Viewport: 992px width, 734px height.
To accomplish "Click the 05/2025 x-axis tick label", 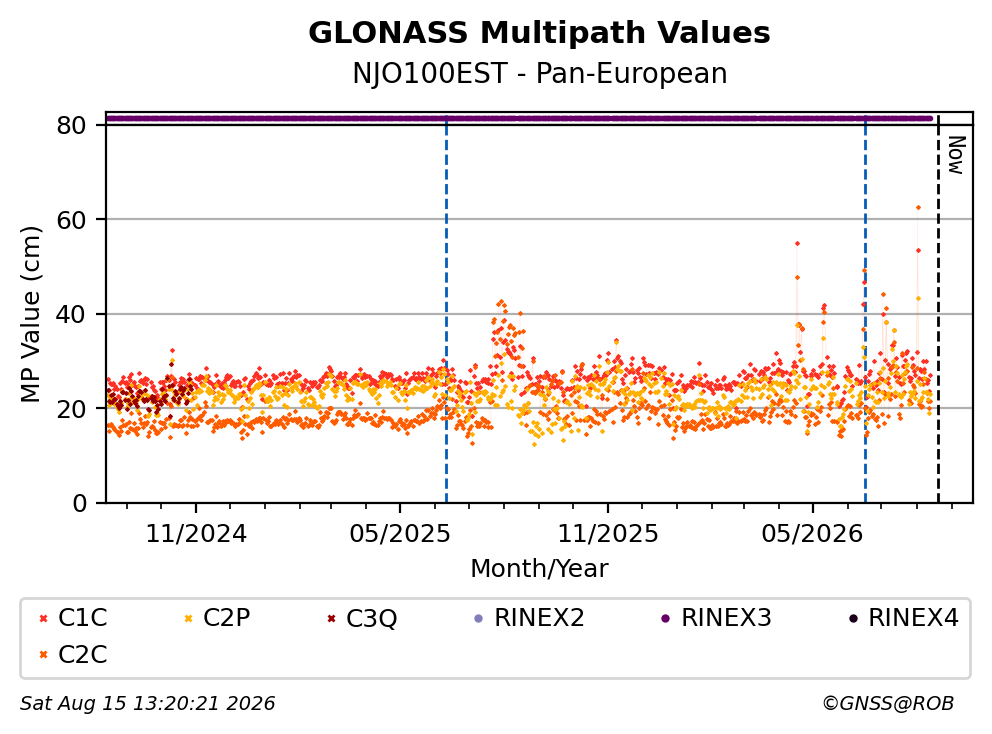I will tap(400, 534).
